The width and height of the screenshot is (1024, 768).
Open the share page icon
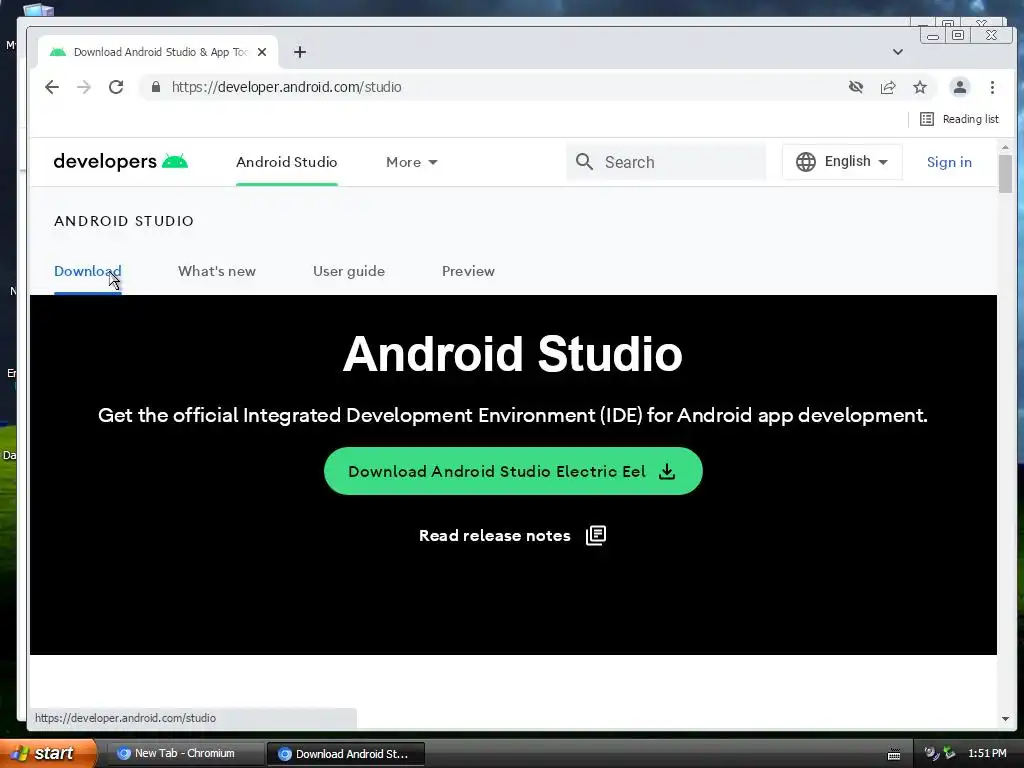(888, 87)
